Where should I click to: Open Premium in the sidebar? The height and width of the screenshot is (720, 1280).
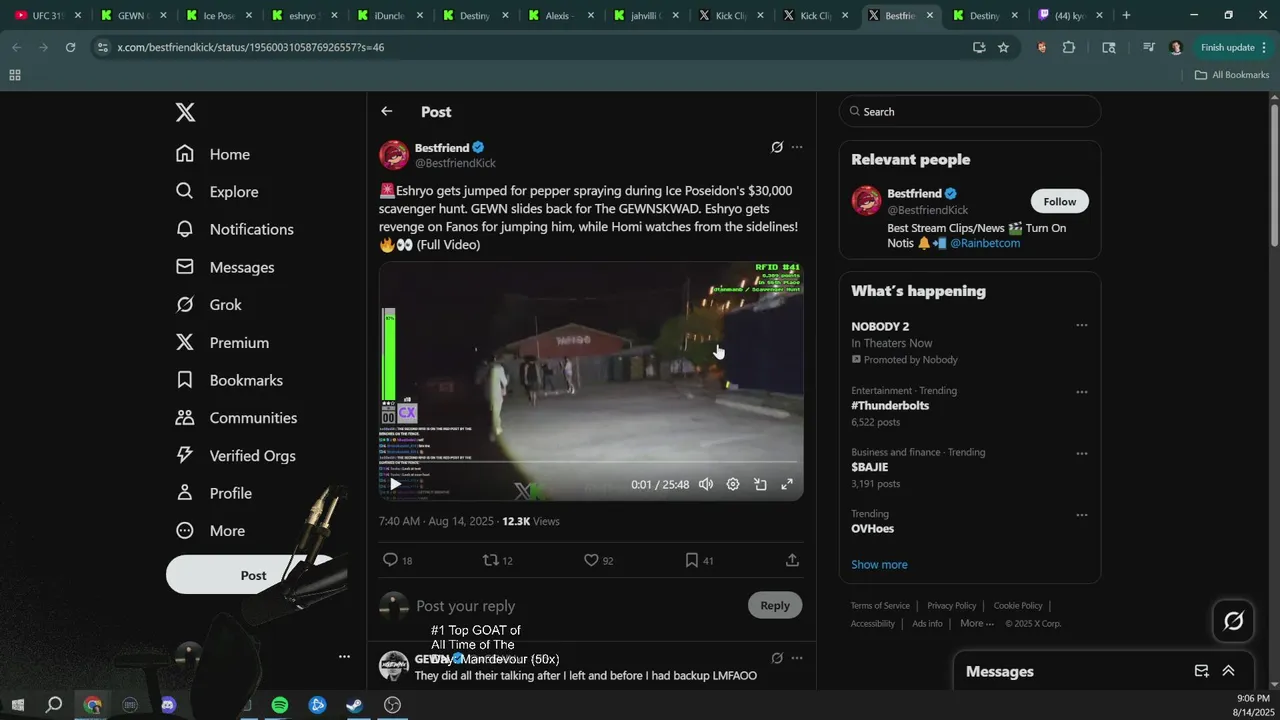tap(222, 343)
